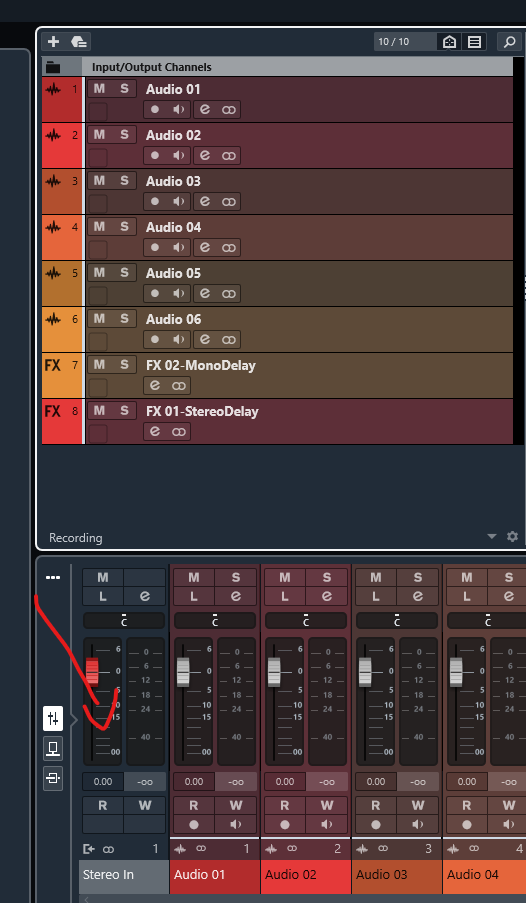Click the red Stereo In fader handle

(92, 671)
